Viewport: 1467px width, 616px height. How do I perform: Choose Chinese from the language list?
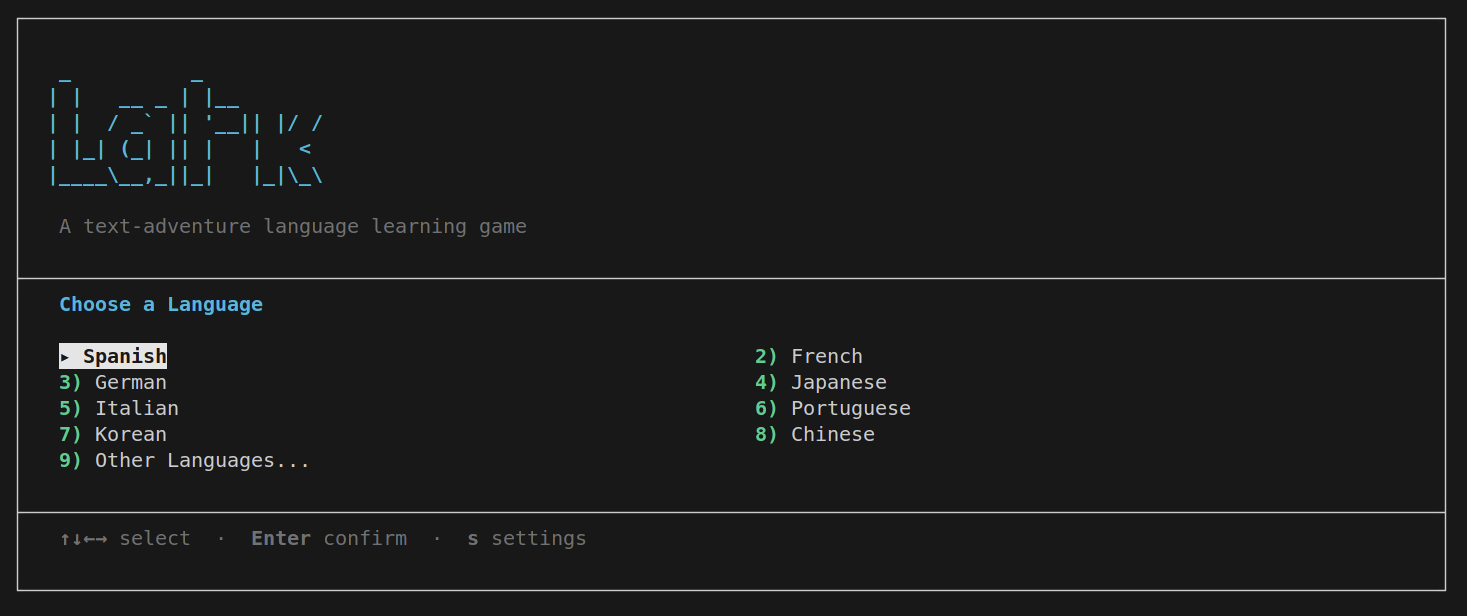(x=832, y=434)
